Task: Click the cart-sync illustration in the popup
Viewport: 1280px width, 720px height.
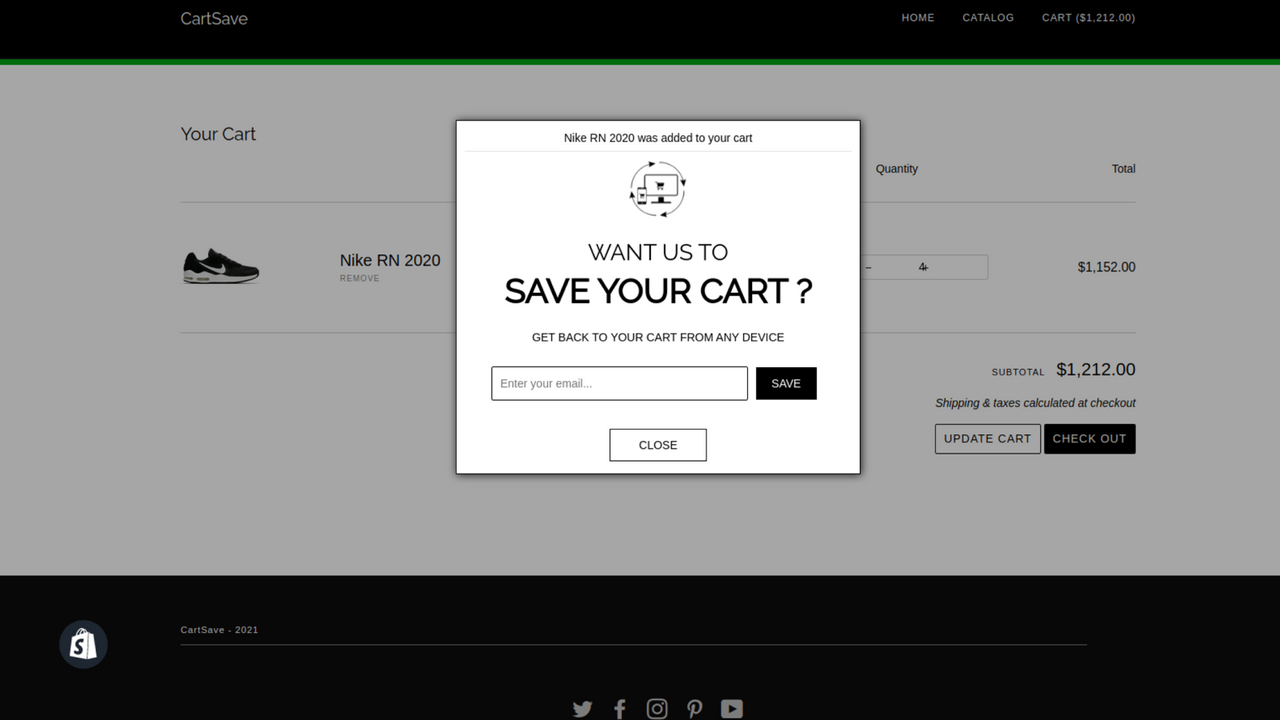Action: tap(657, 189)
